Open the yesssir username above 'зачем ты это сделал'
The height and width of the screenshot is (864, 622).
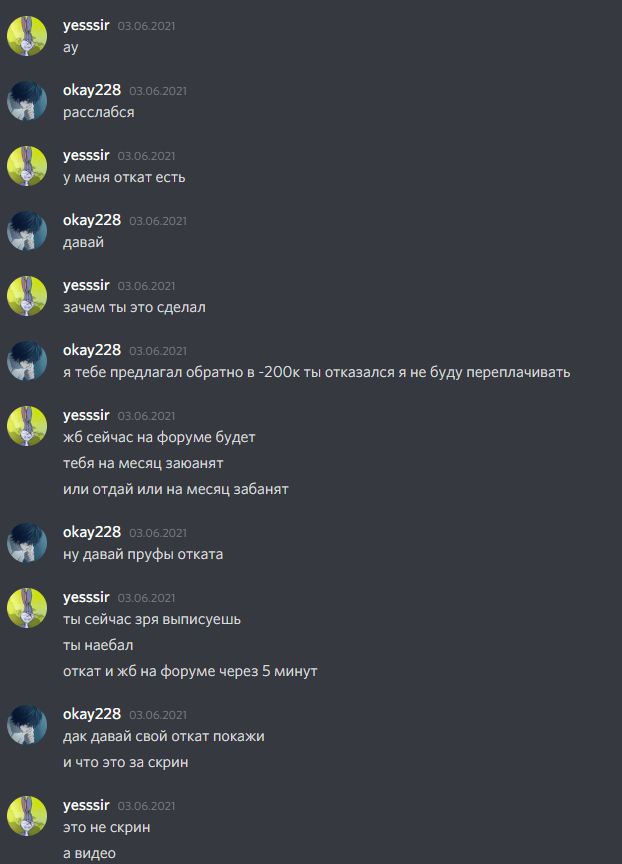[x=86, y=285]
